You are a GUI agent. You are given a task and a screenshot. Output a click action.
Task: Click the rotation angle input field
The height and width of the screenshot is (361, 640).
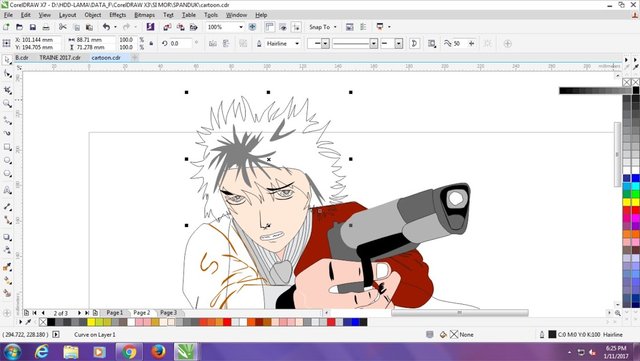tap(181, 43)
